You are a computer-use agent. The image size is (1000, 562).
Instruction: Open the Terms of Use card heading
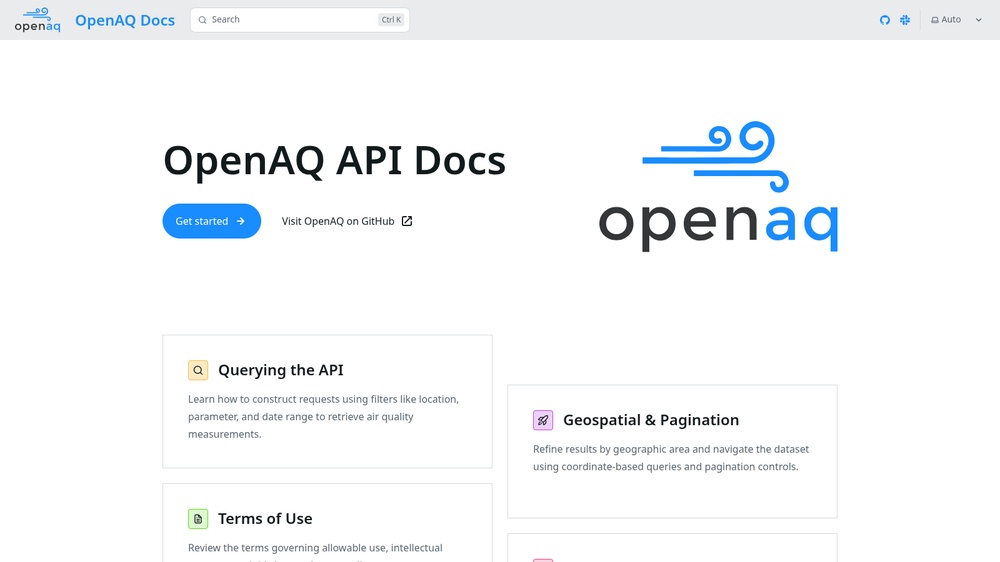(x=265, y=519)
